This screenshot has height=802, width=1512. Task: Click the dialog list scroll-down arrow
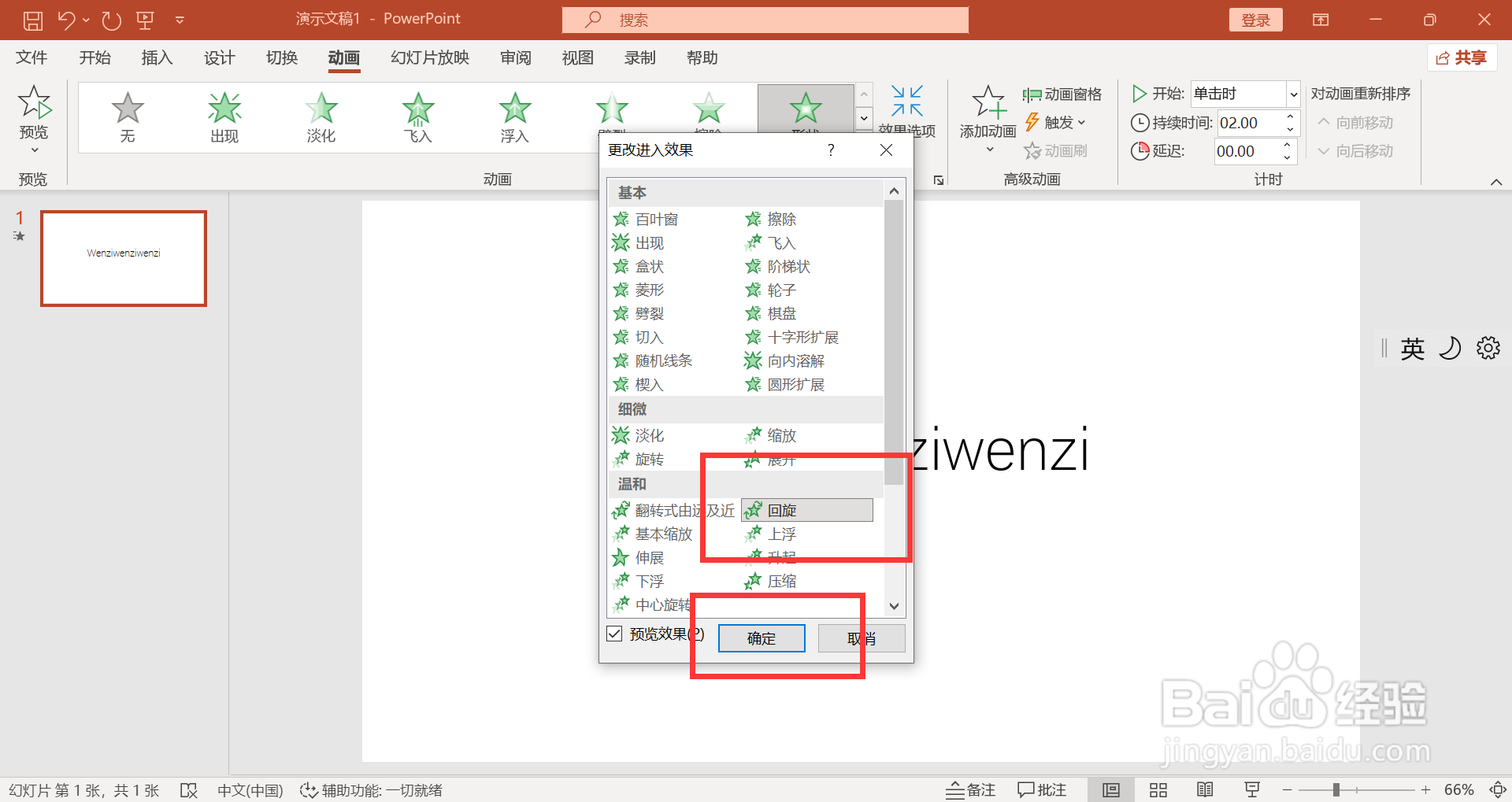pos(894,606)
